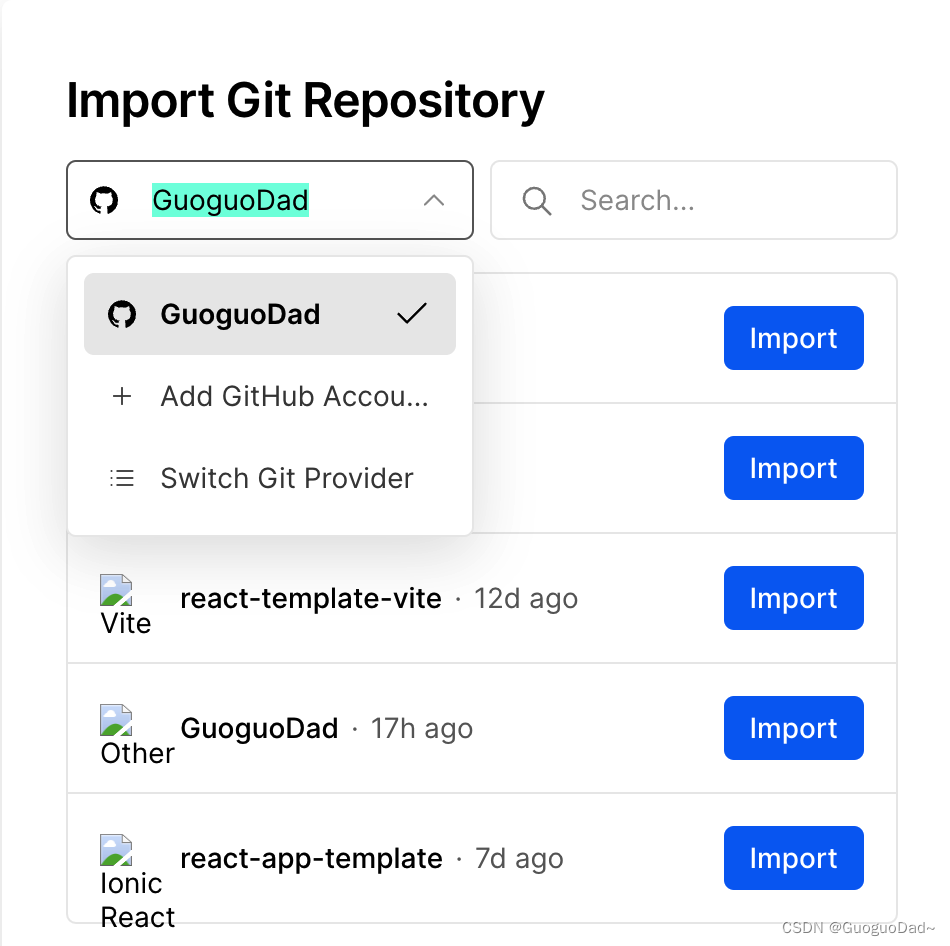
Task: Import the react-template-vite repository
Action: (x=794, y=598)
